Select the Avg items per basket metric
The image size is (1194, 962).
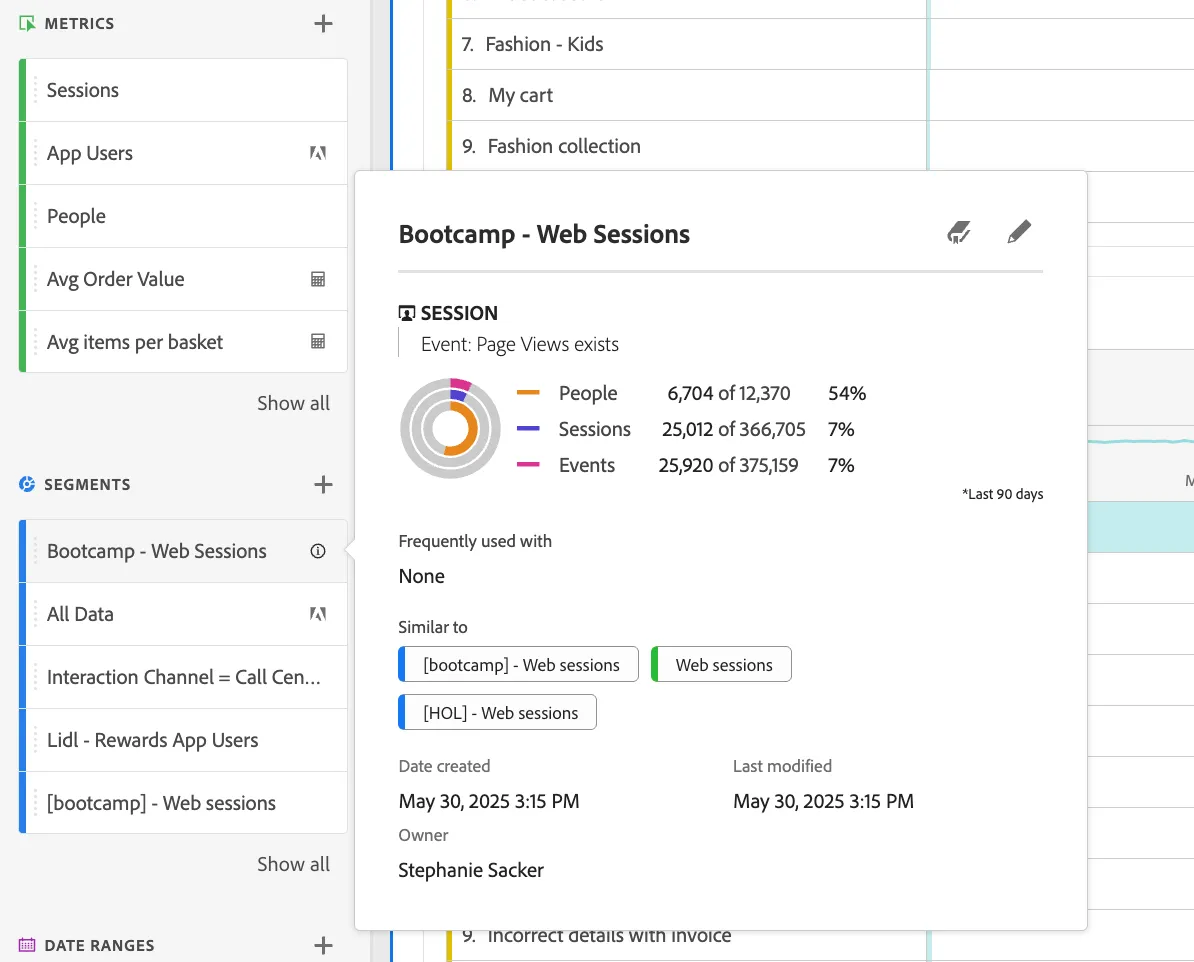coord(183,342)
